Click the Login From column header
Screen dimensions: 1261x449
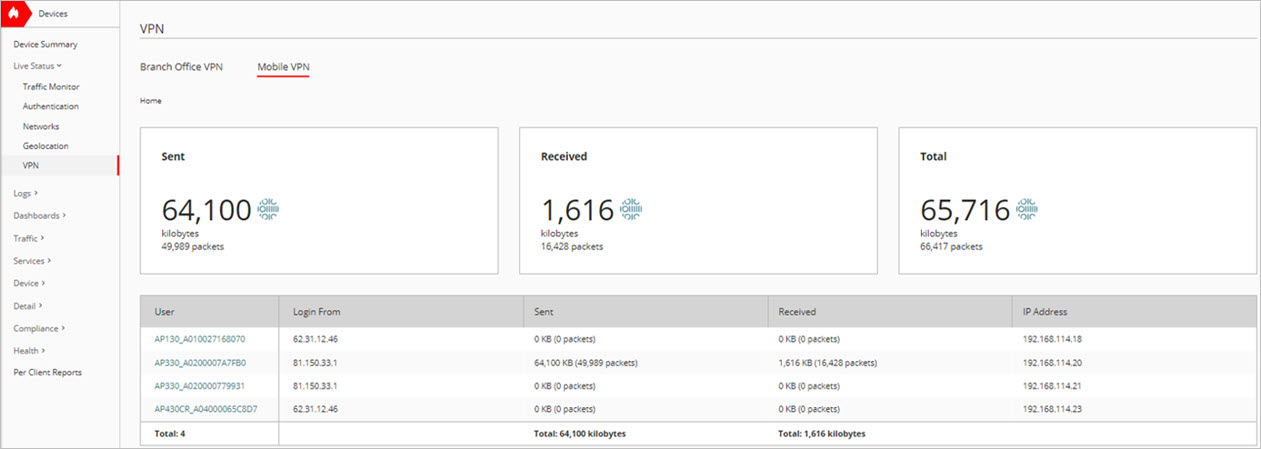400,312
